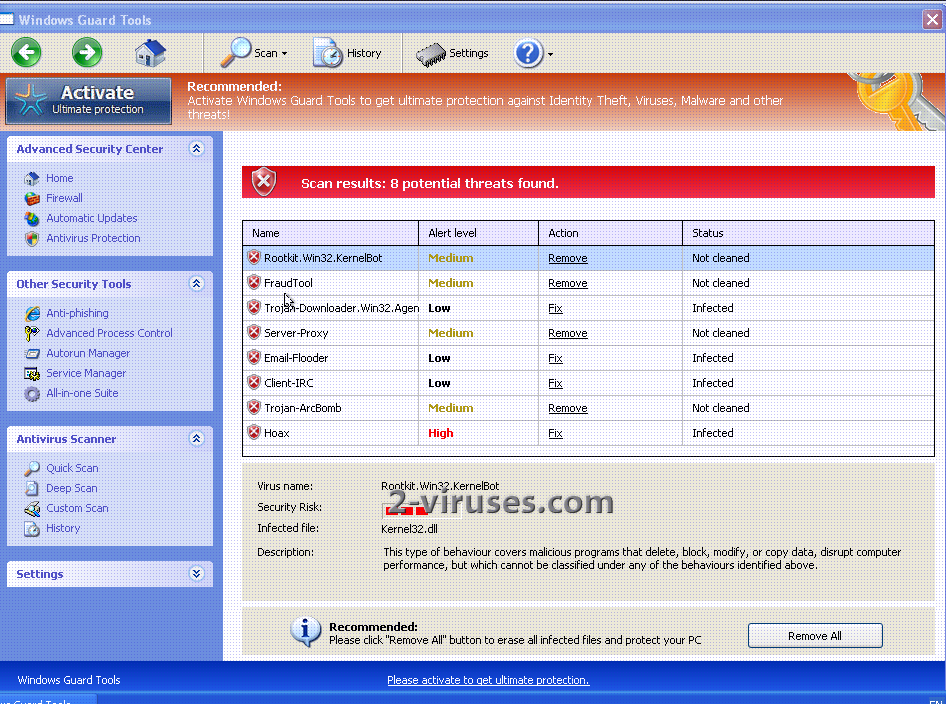Go forward with the green right arrow
946x704 pixels.
(x=87, y=52)
